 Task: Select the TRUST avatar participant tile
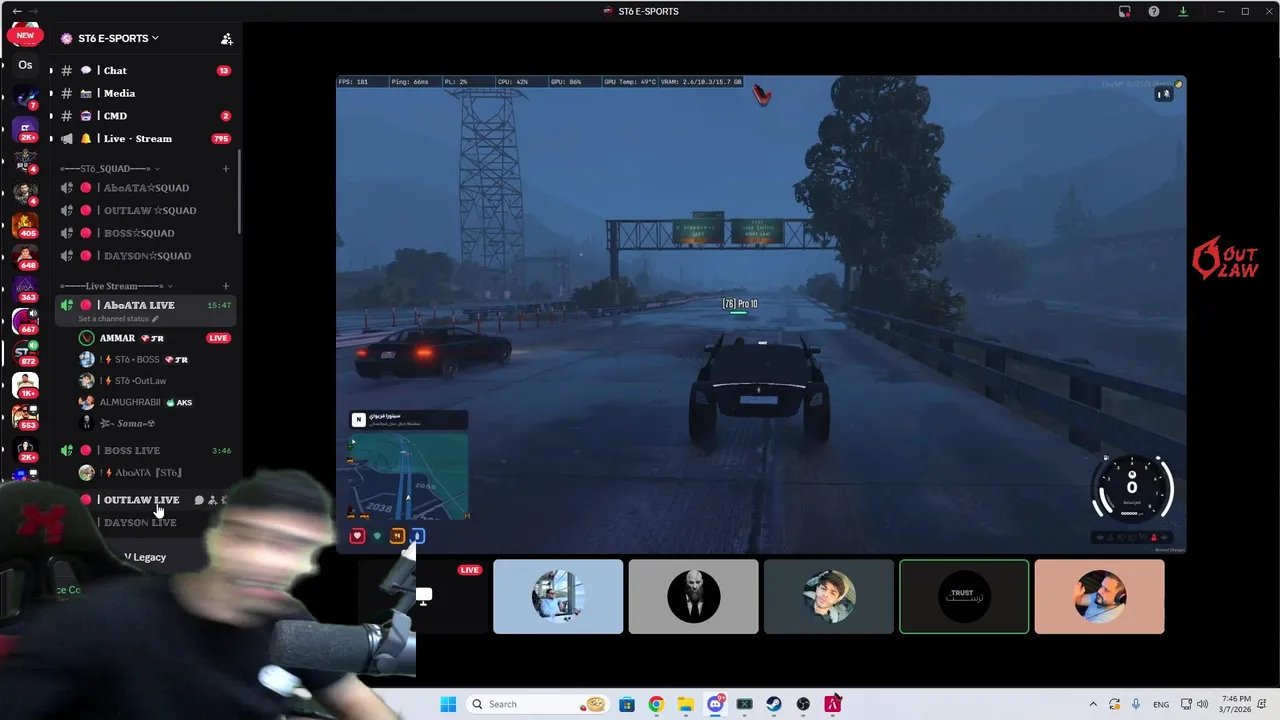[x=964, y=597]
